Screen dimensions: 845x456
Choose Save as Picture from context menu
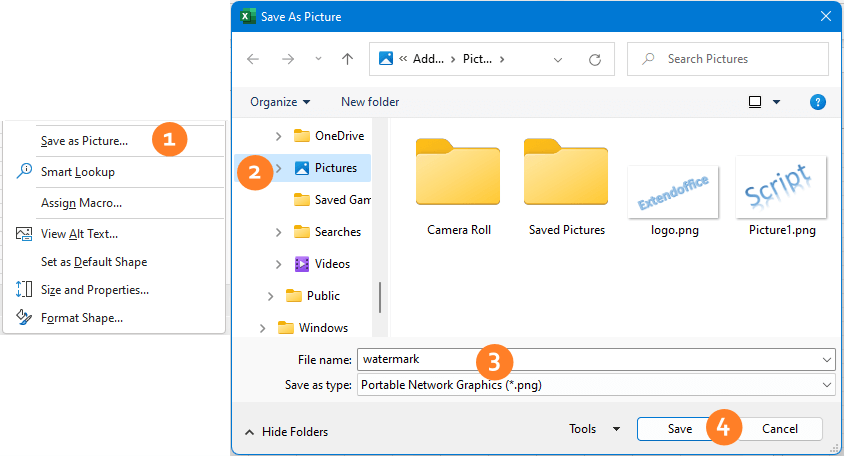pos(84,141)
